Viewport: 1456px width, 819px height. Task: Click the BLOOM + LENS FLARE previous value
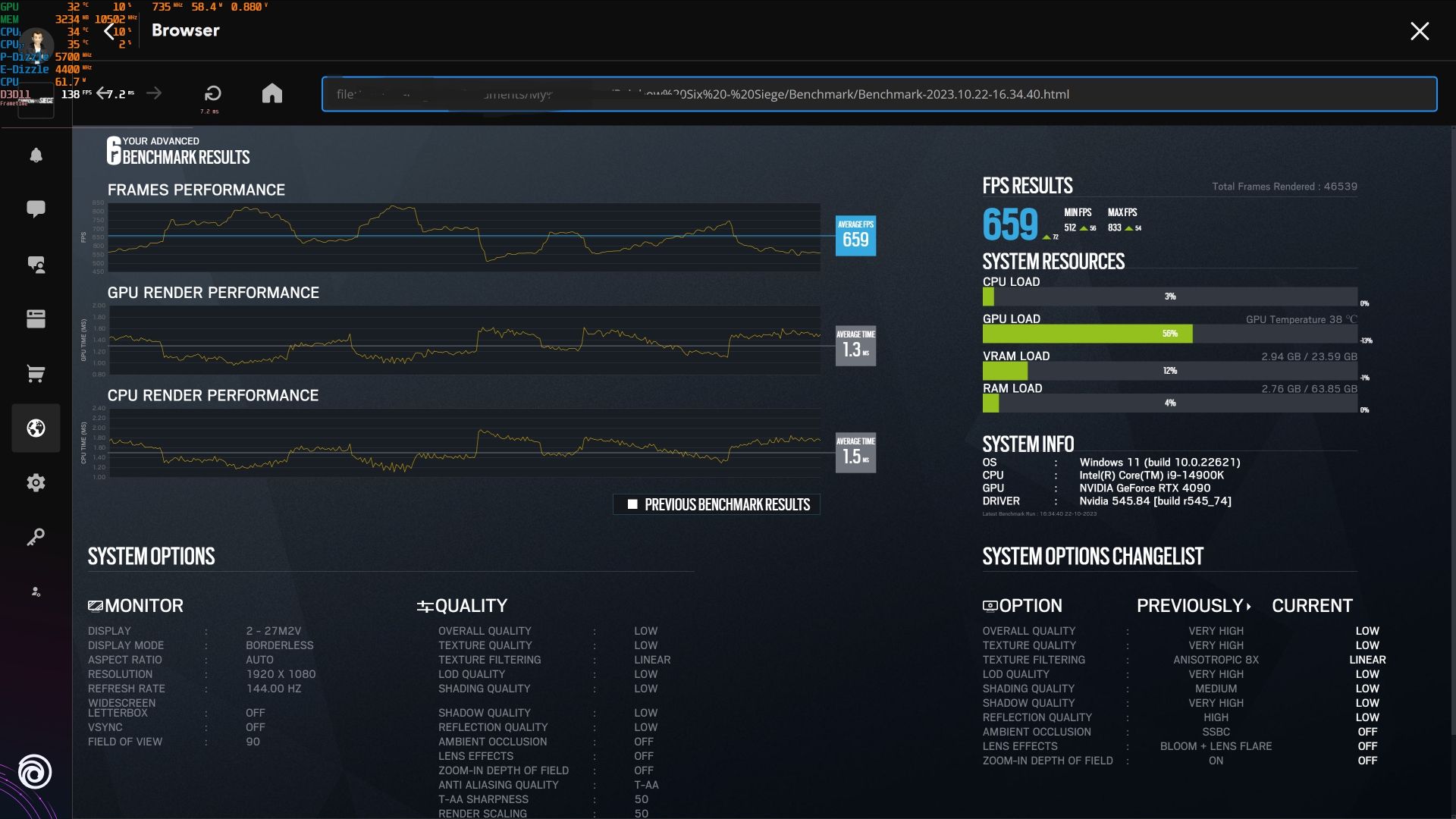click(x=1216, y=746)
